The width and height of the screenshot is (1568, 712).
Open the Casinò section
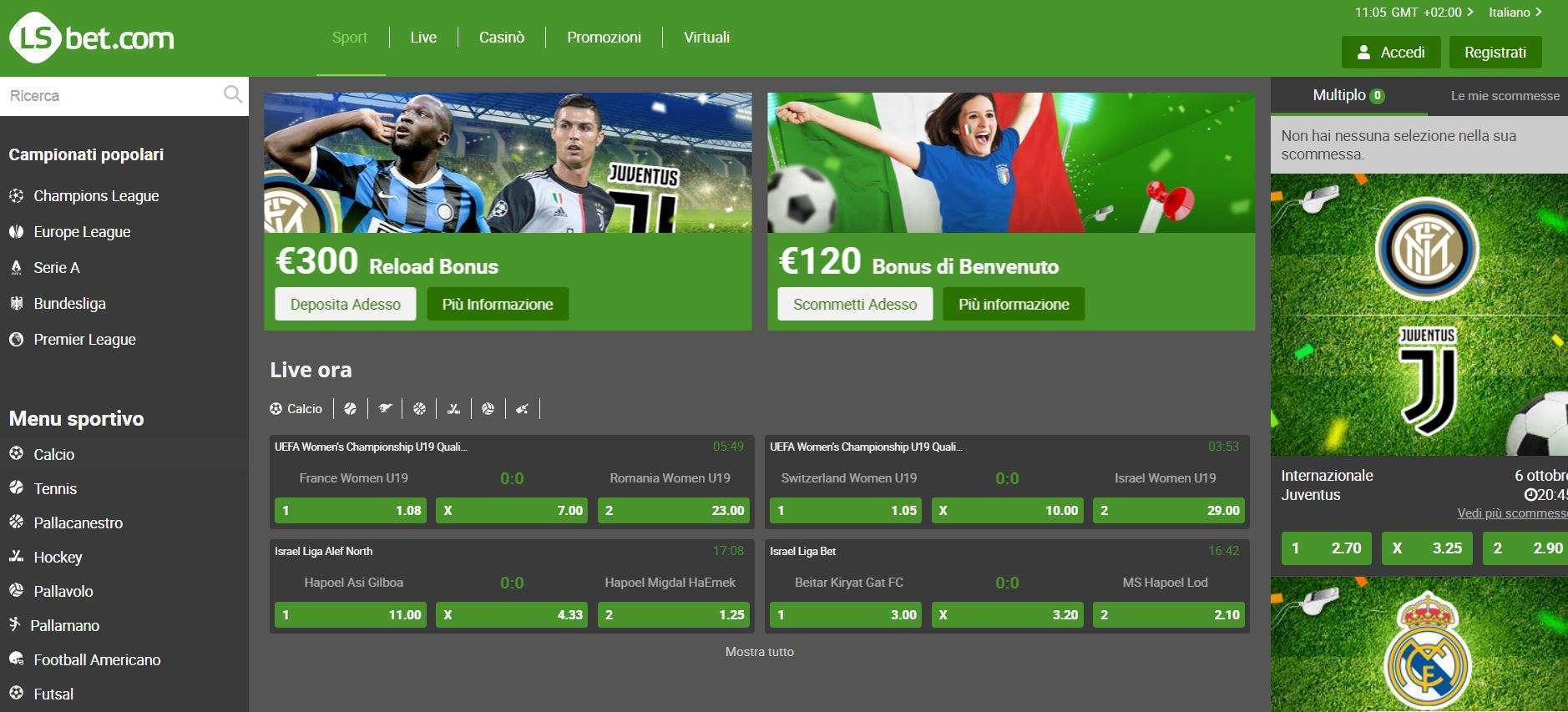click(502, 38)
